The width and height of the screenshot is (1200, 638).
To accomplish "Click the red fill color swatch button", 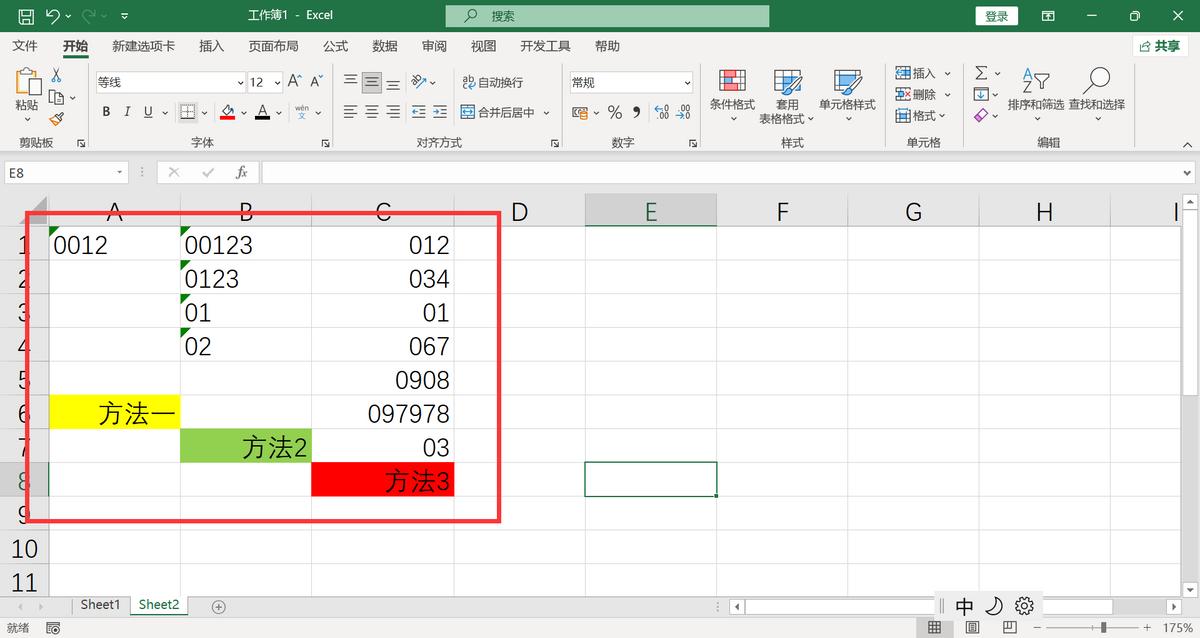I will coord(227,113).
